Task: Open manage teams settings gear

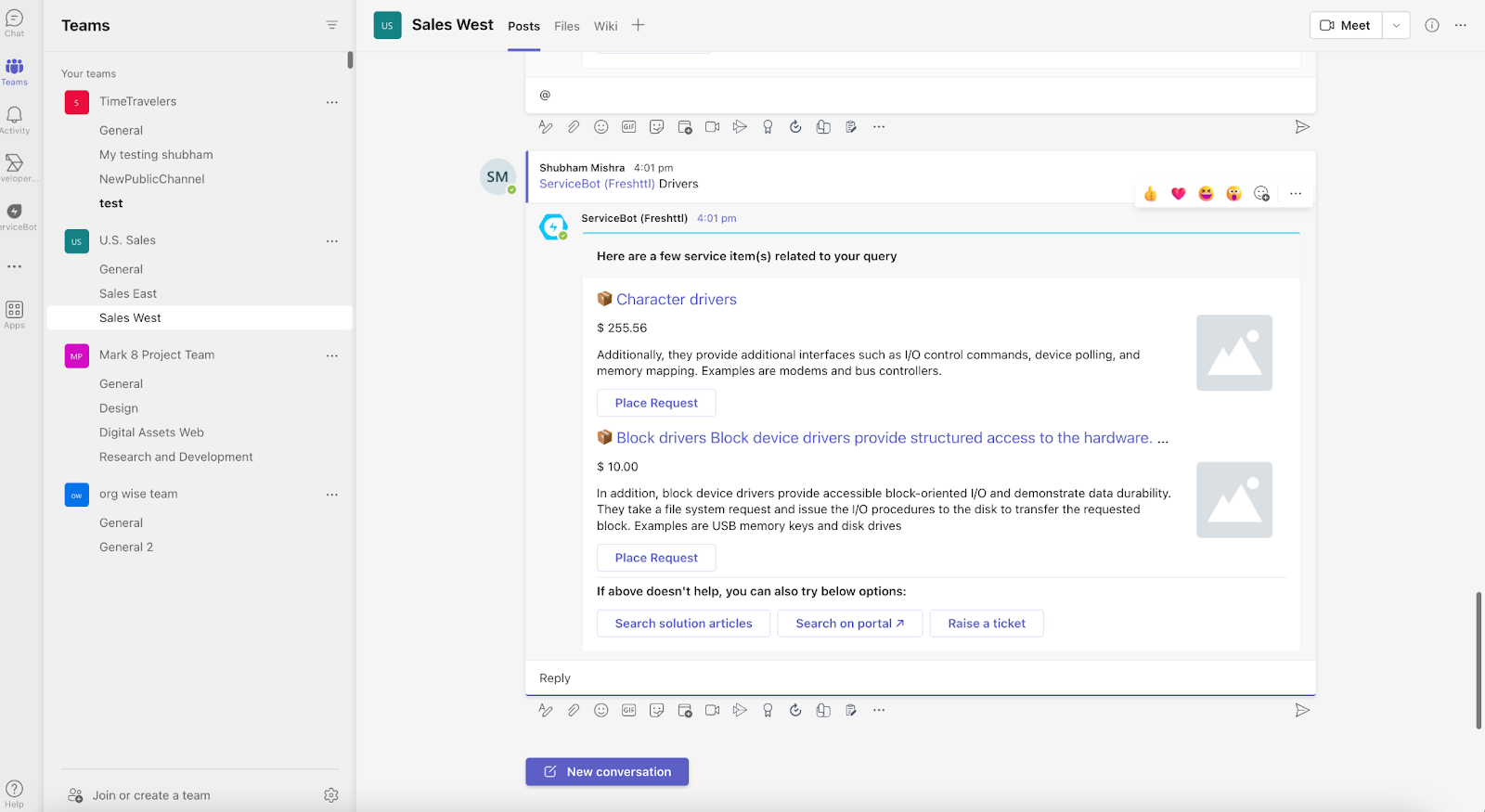Action: coord(331,795)
